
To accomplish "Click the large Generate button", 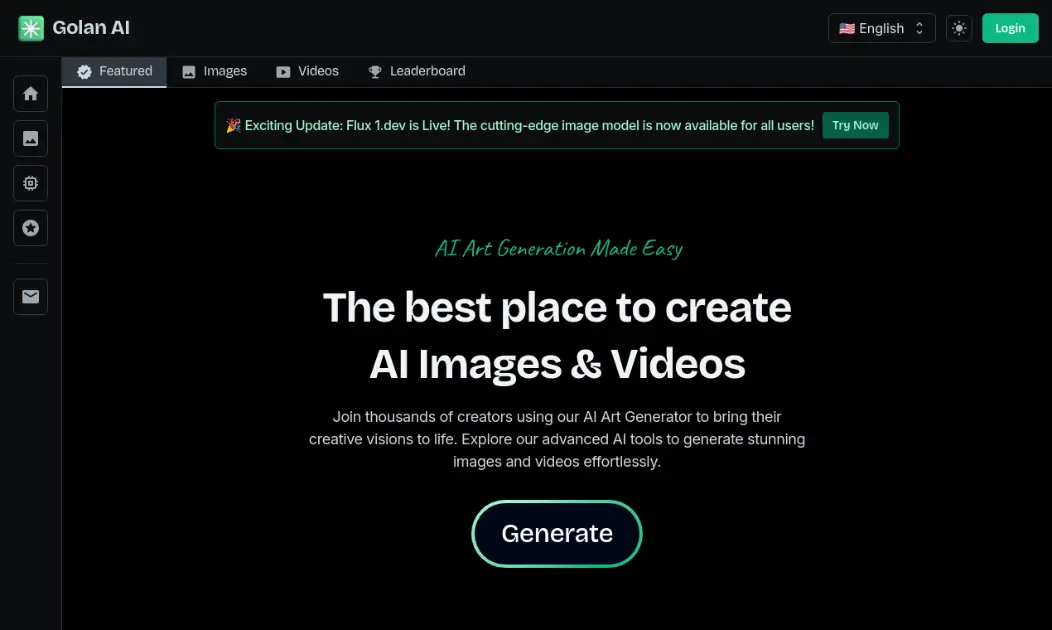I will [x=557, y=533].
